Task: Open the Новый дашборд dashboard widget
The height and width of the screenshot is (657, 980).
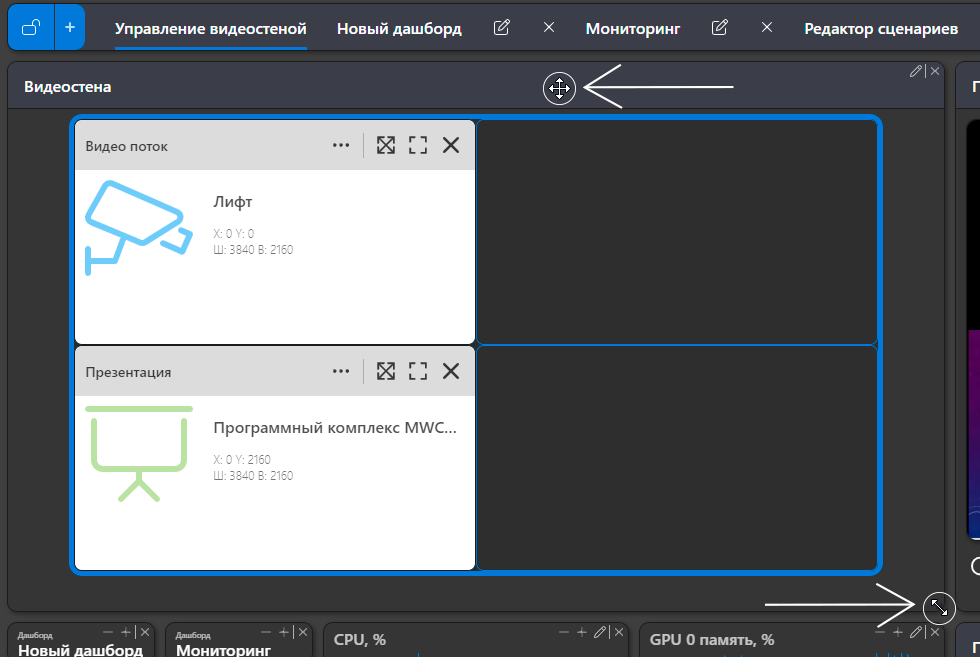Action: coord(81,650)
